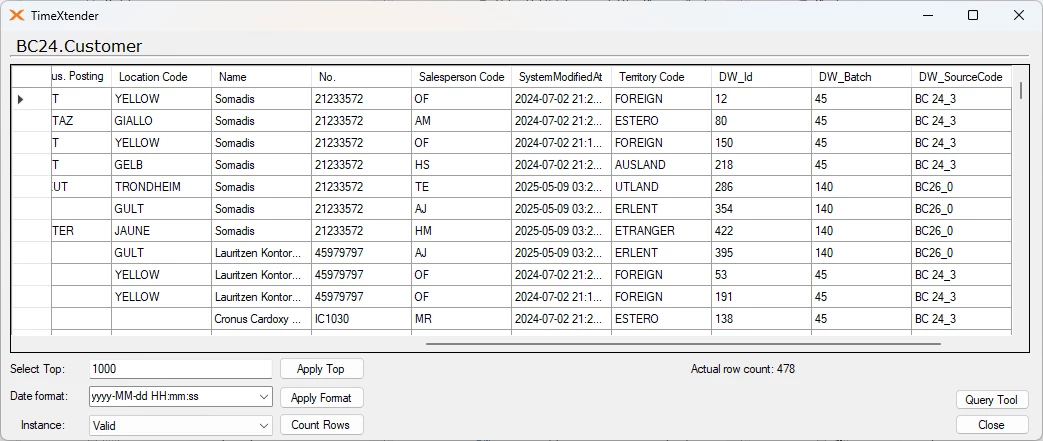Click the DW_Id column header
1043x441 pixels.
coord(762,76)
